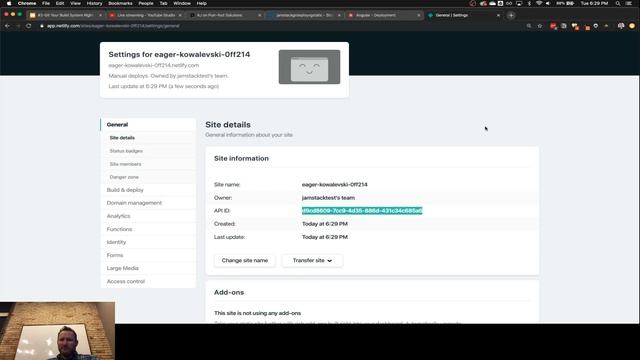Open the People menu
Screen dimensions: 640x360
coord(146,3)
